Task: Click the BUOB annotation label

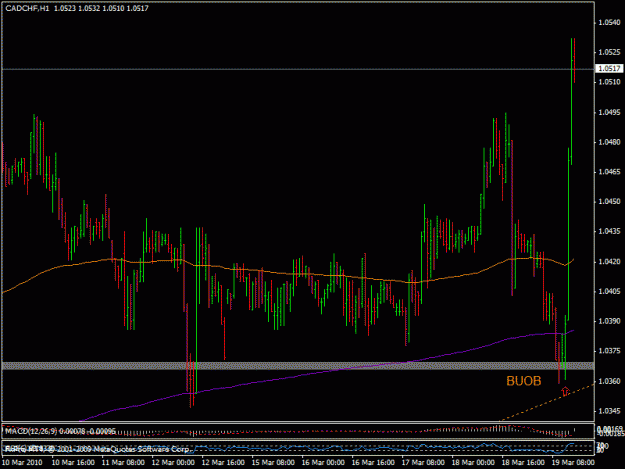Action: (x=524, y=381)
